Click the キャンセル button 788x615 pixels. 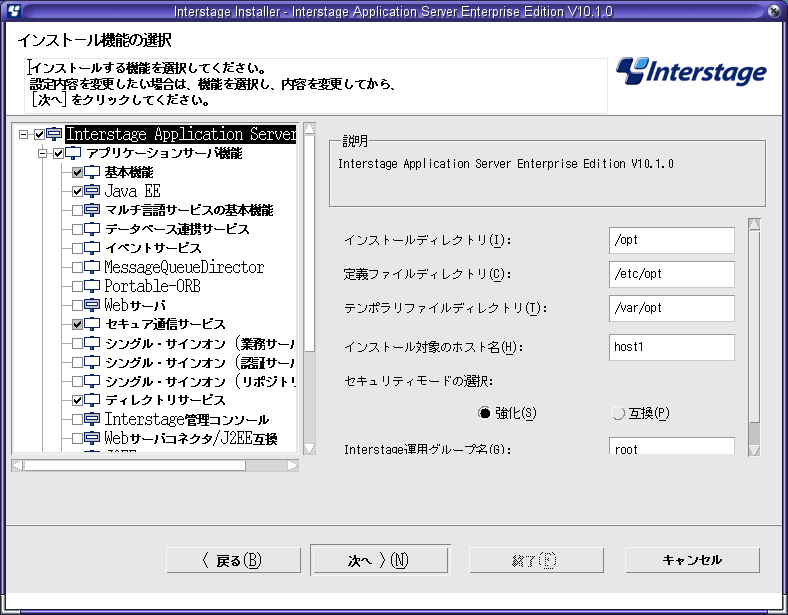pos(692,560)
